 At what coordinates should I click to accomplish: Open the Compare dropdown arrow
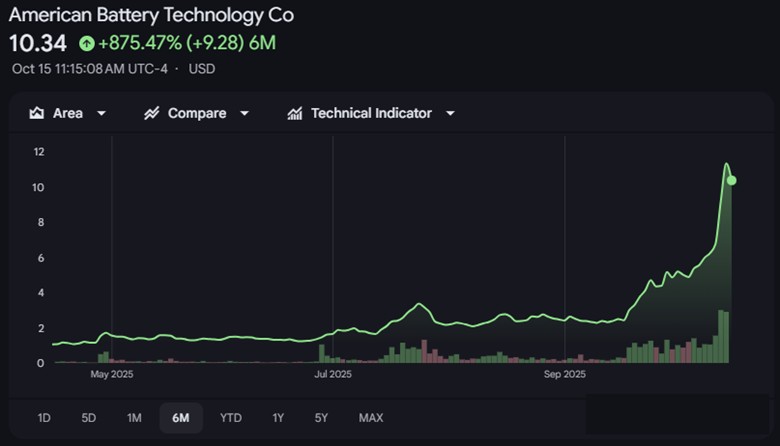[245, 114]
